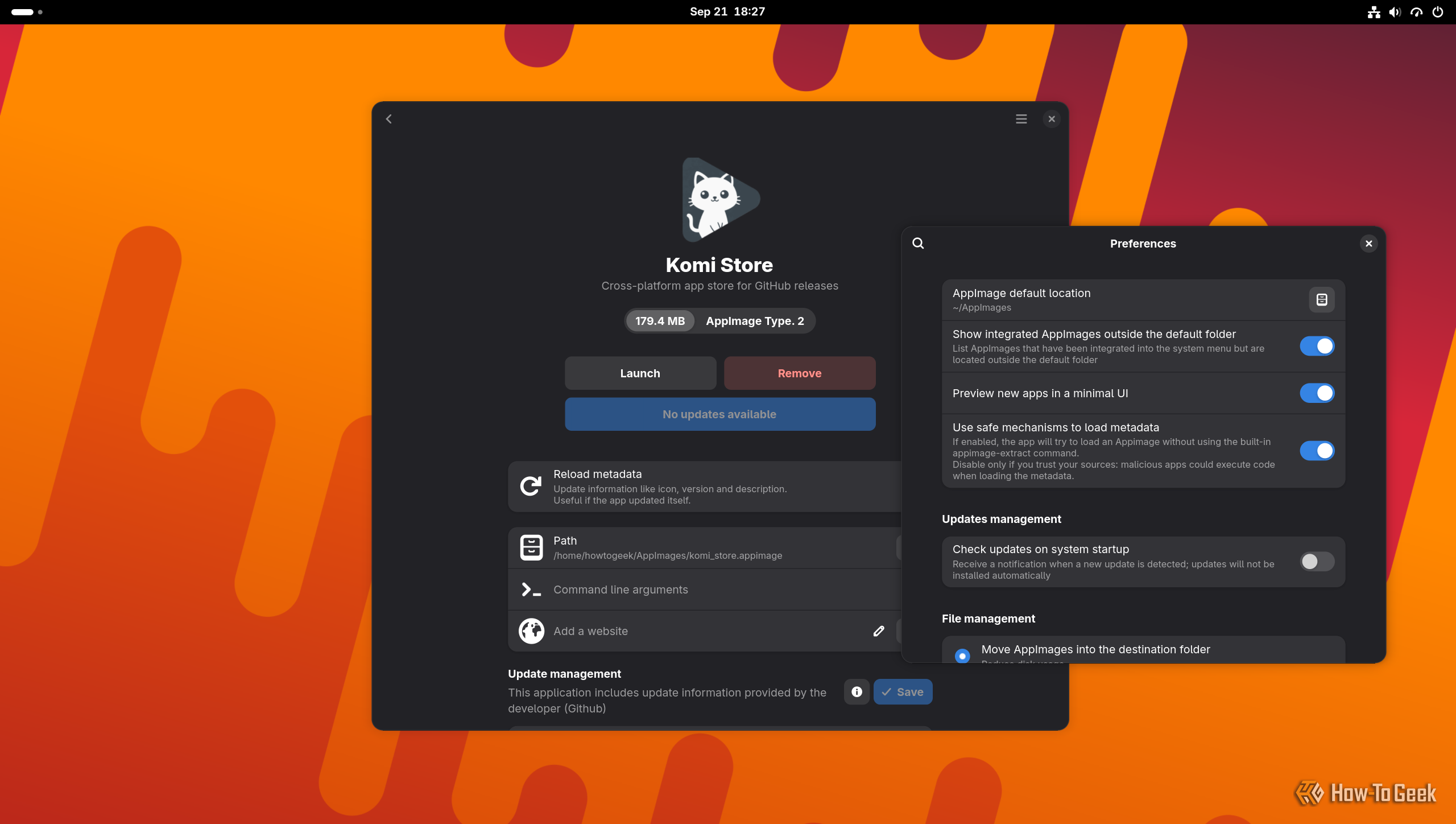Click the search icon in Preferences
The image size is (1456, 824).
(918, 244)
